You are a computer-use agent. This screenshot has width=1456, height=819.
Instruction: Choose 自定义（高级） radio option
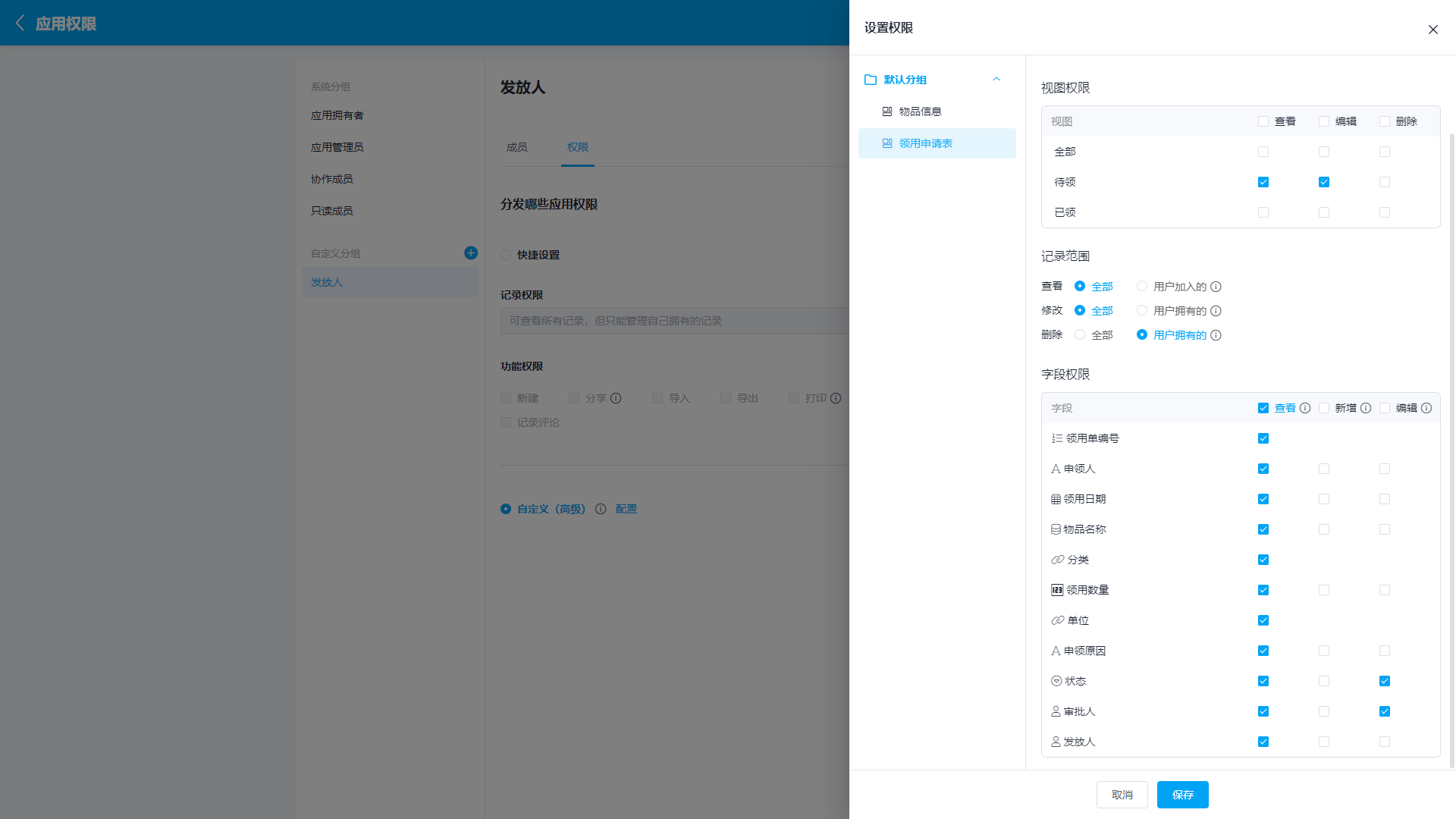[x=506, y=509]
